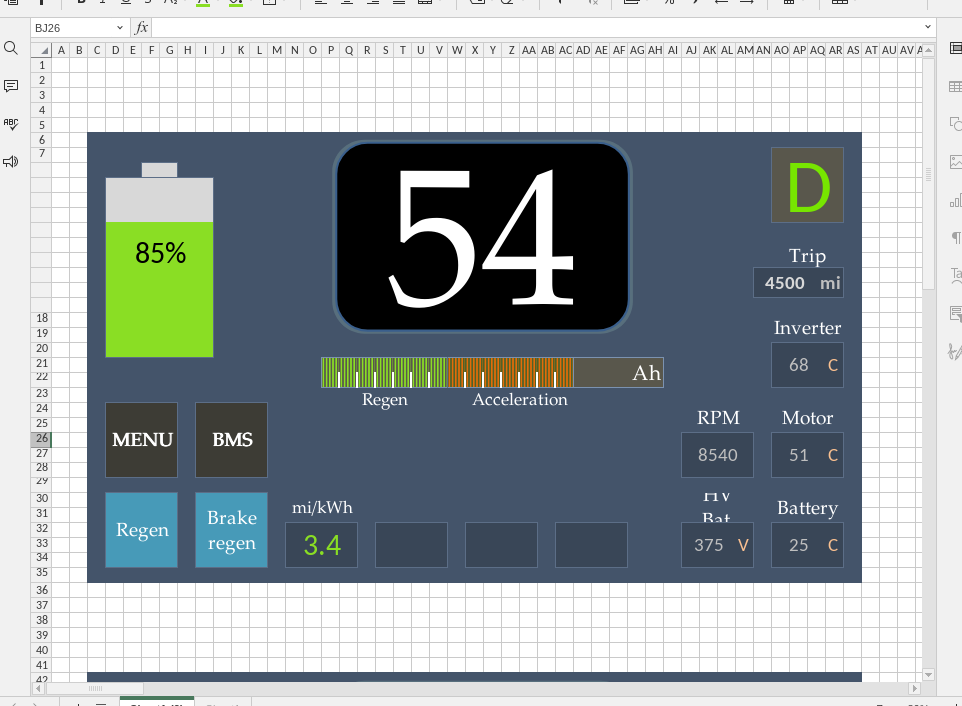Select column header M
962x706 pixels.
(277, 50)
